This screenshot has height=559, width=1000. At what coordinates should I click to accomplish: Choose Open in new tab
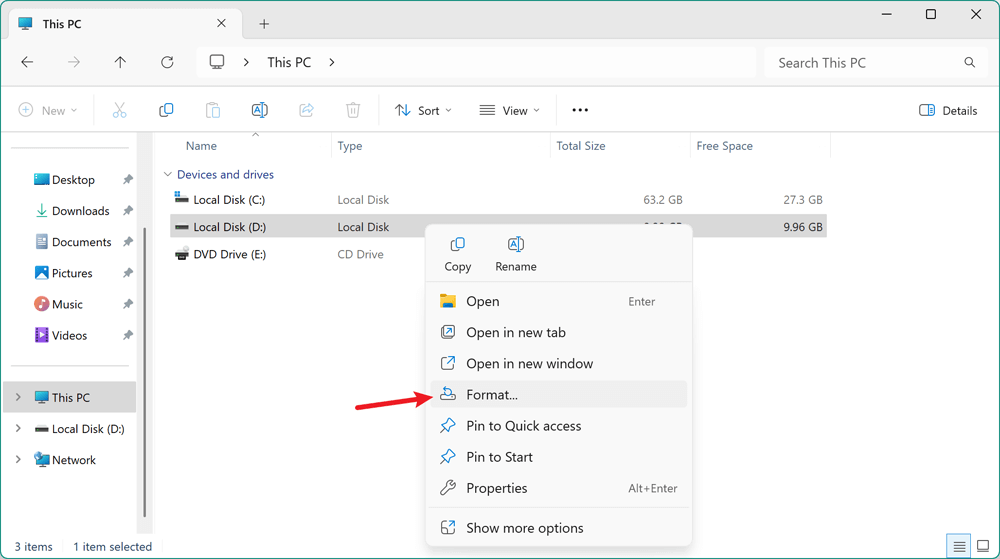click(559, 333)
